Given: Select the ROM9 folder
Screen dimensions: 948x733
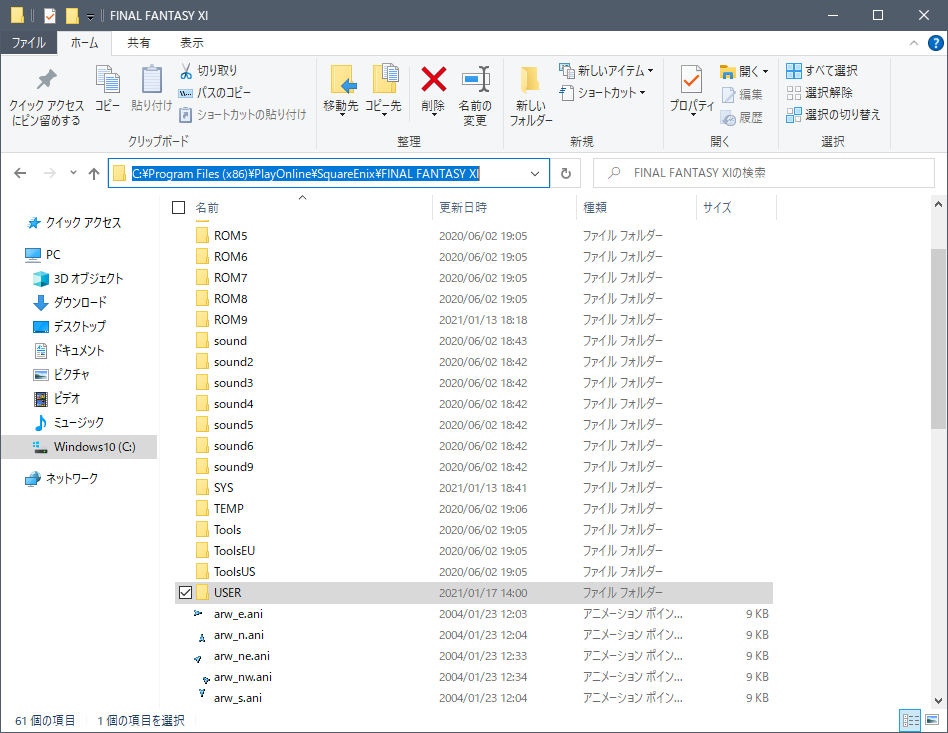Looking at the screenshot, I should 230,319.
